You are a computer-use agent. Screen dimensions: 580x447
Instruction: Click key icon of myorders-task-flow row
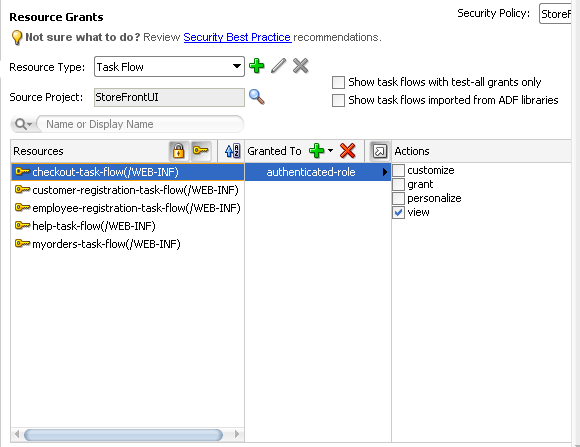click(x=22, y=243)
